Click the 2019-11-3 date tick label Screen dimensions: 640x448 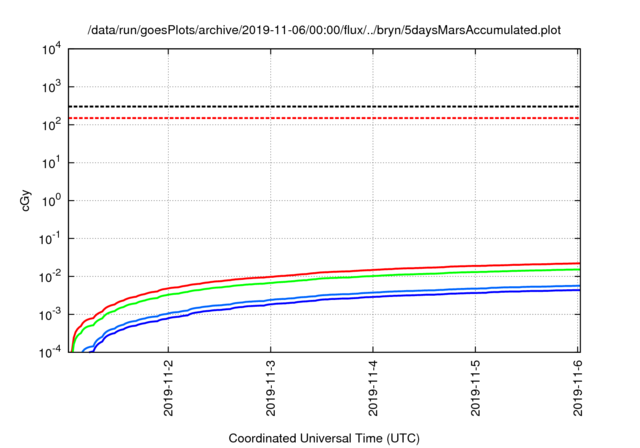pyautogui.click(x=271, y=388)
